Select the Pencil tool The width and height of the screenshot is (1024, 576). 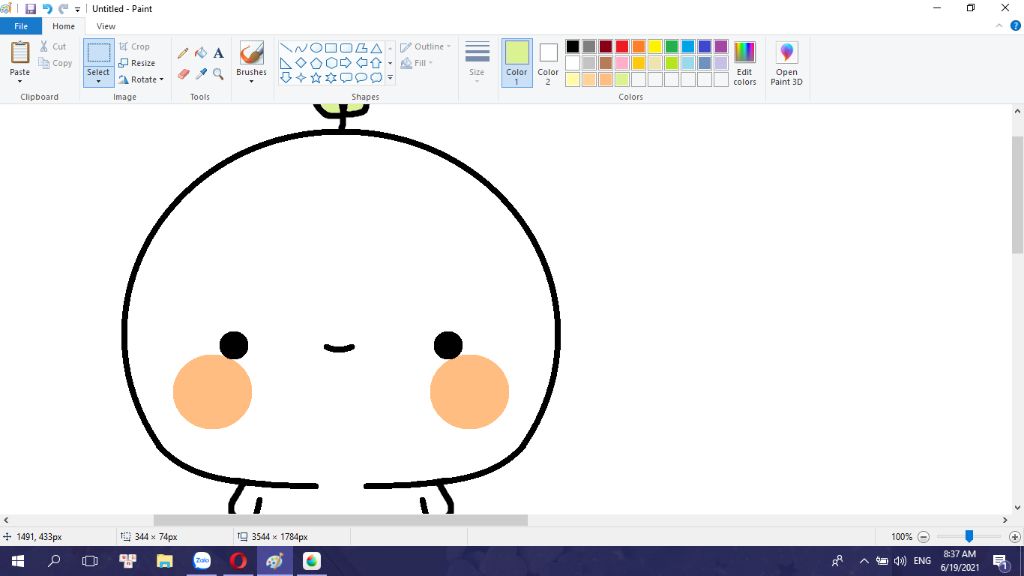(x=183, y=53)
